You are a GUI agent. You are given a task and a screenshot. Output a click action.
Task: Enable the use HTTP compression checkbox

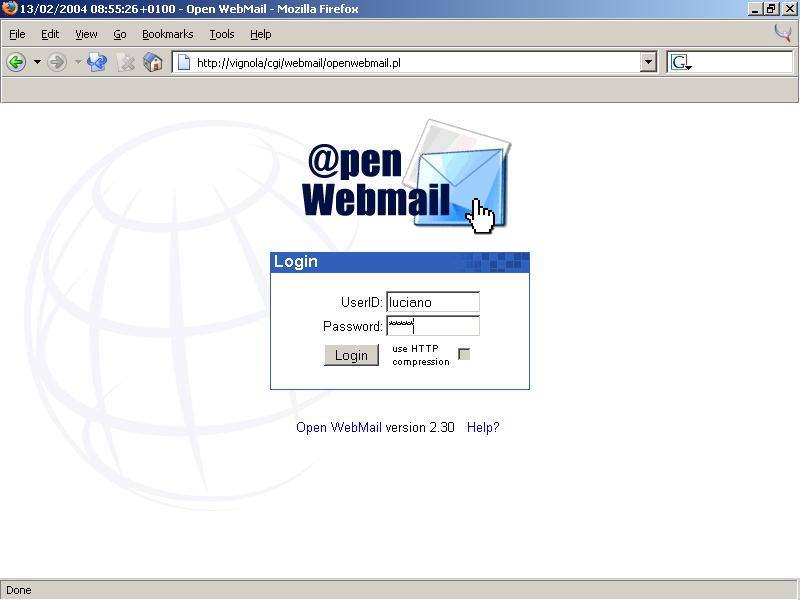click(464, 354)
